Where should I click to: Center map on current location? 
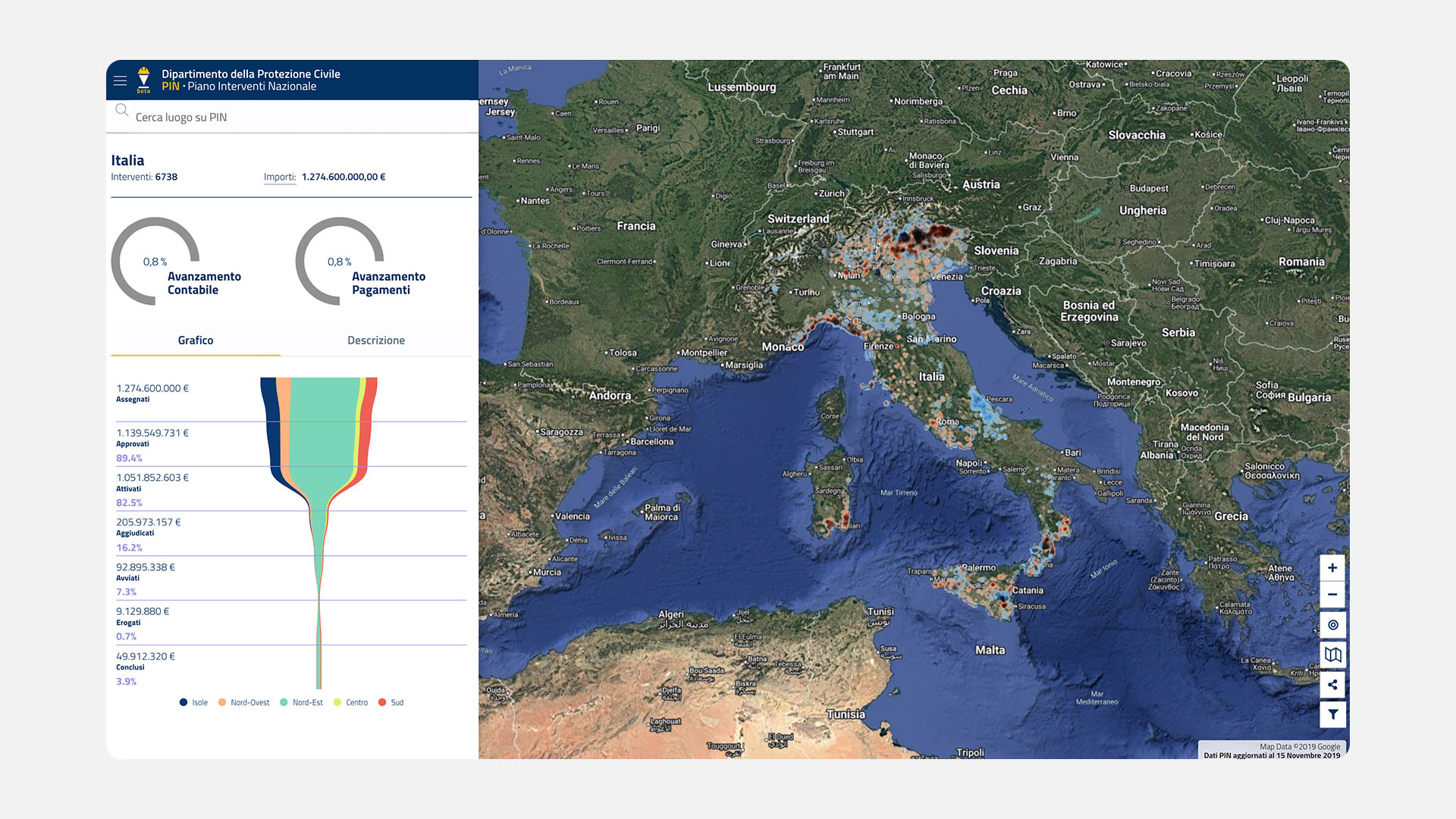[1332, 625]
